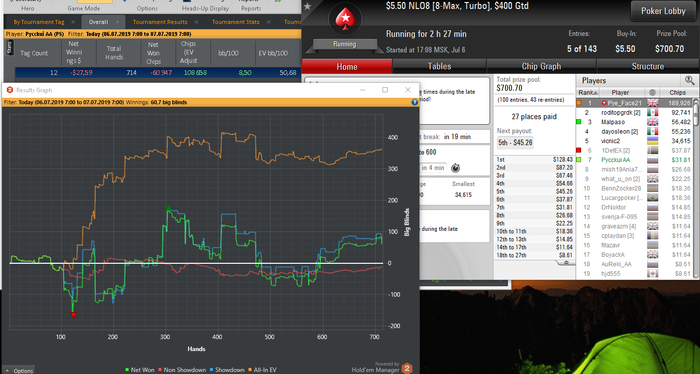Sort by Total Hands column header
The height and width of the screenshot is (374, 700).
click(114, 53)
